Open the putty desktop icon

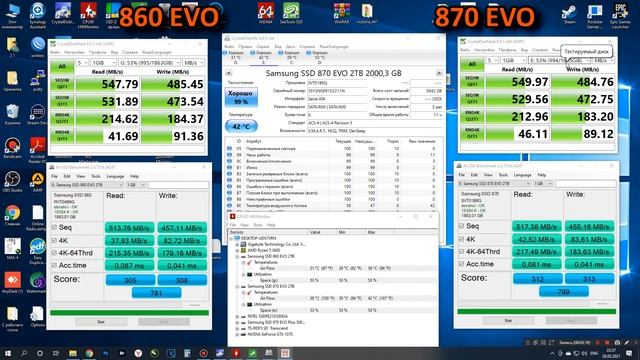click(38, 80)
